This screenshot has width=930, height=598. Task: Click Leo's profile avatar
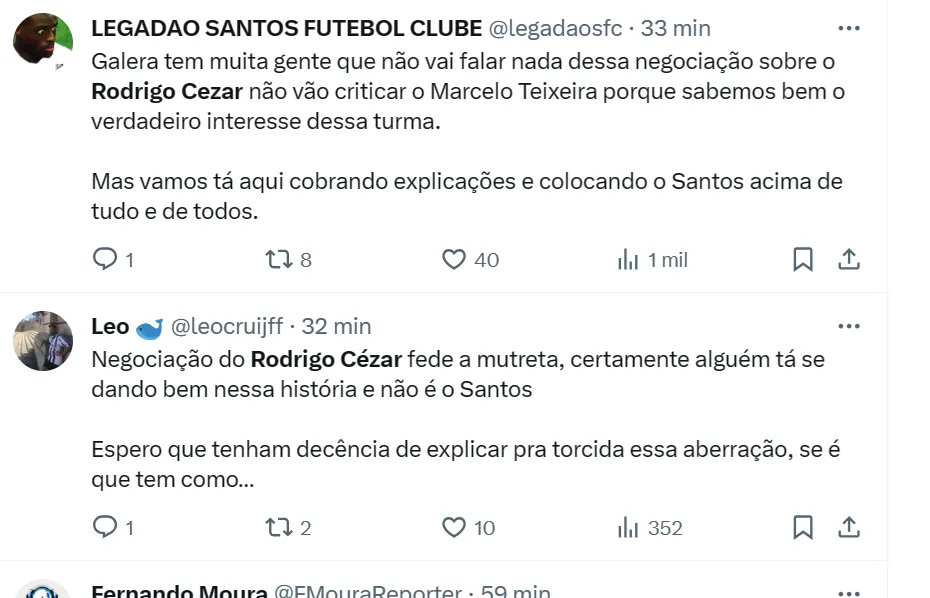pyautogui.click(x=42, y=341)
